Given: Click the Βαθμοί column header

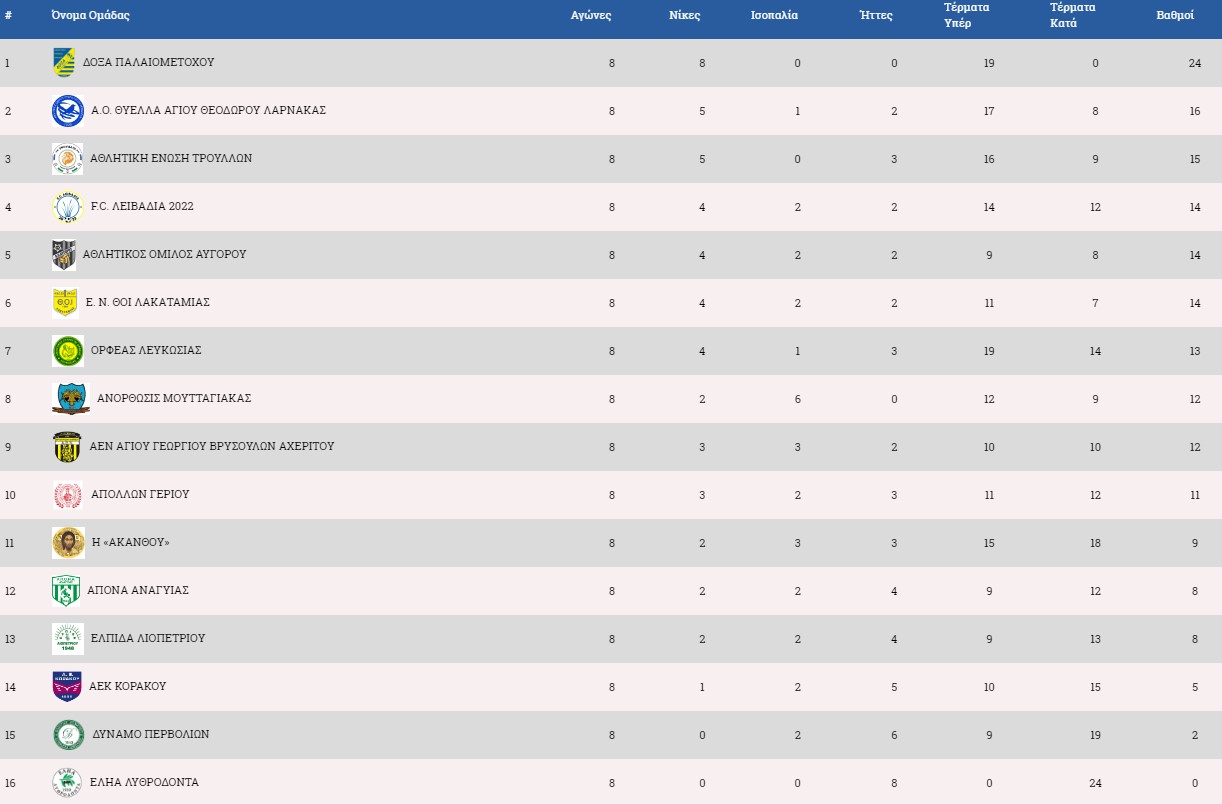Looking at the screenshot, I should coord(1175,16).
